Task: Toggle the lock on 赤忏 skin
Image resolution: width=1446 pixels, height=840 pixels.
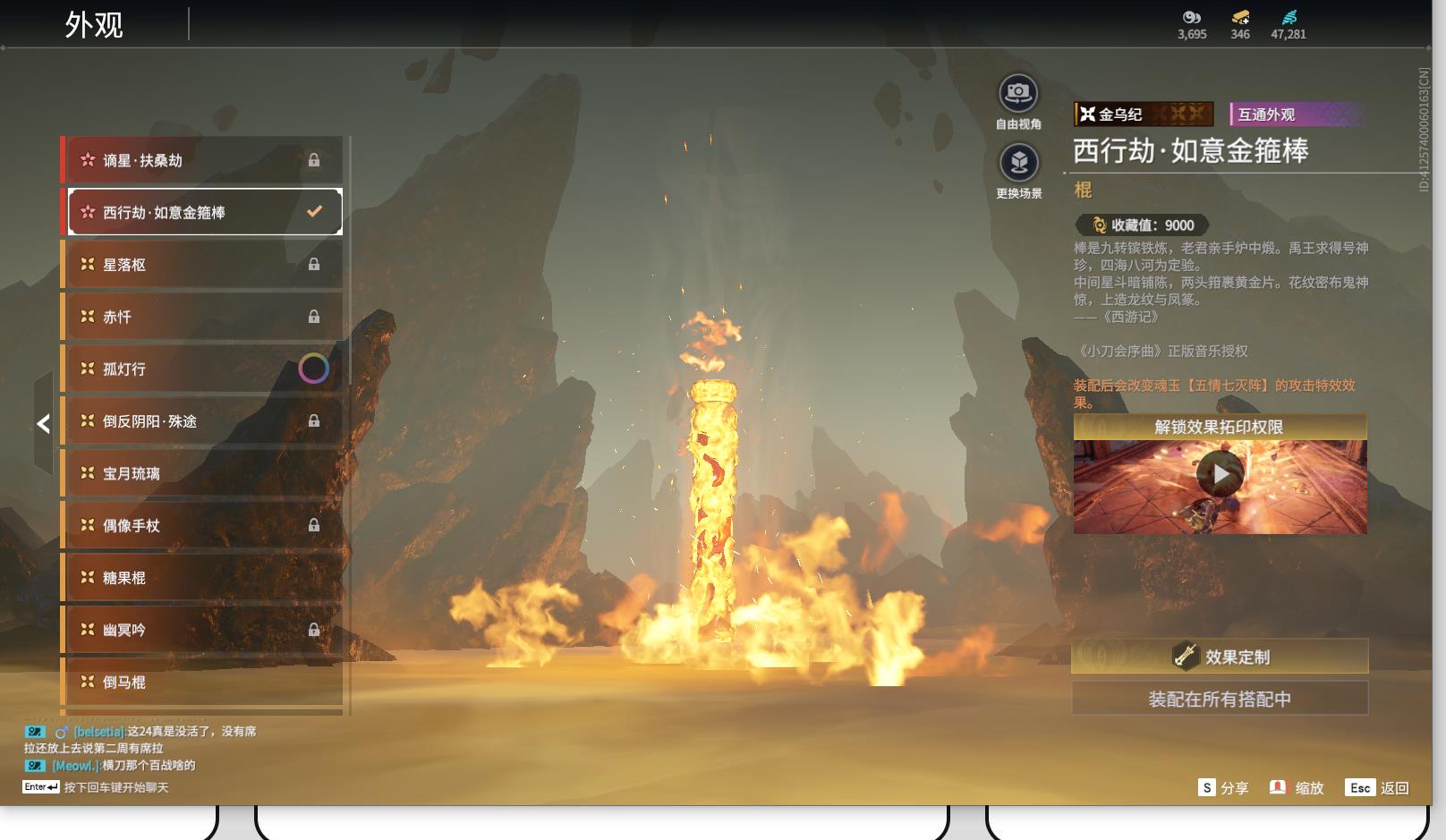Action: (314, 316)
